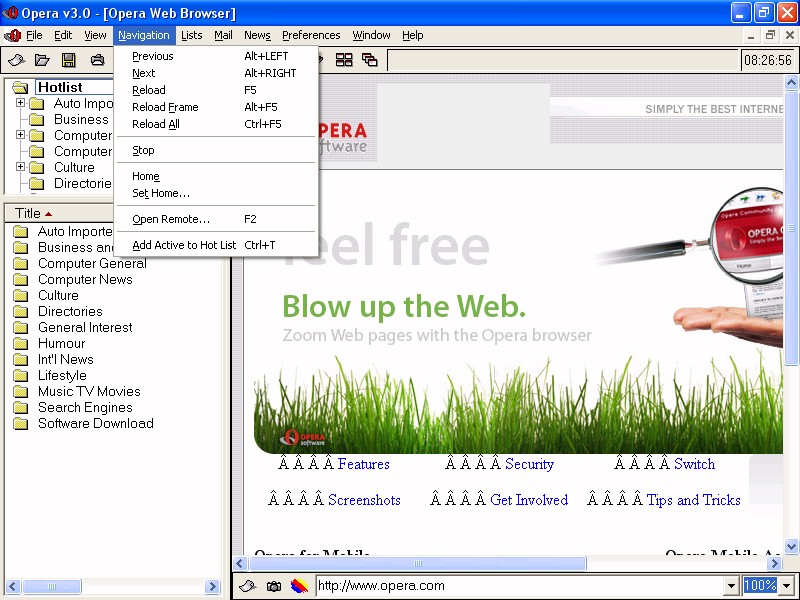Click the floppy disk save icon
This screenshot has width=800, height=600.
(x=68, y=60)
